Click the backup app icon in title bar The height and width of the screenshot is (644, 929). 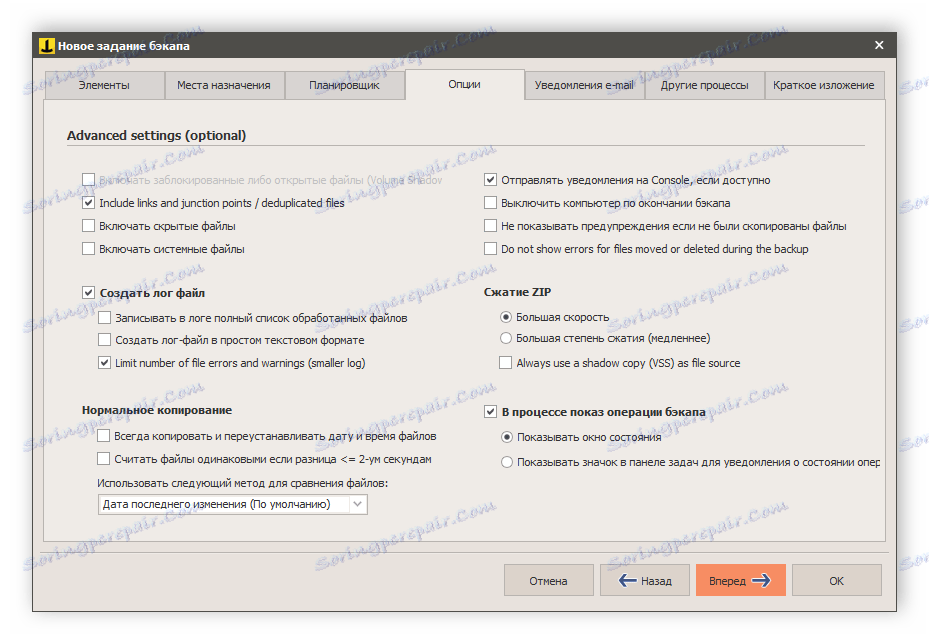click(x=46, y=46)
